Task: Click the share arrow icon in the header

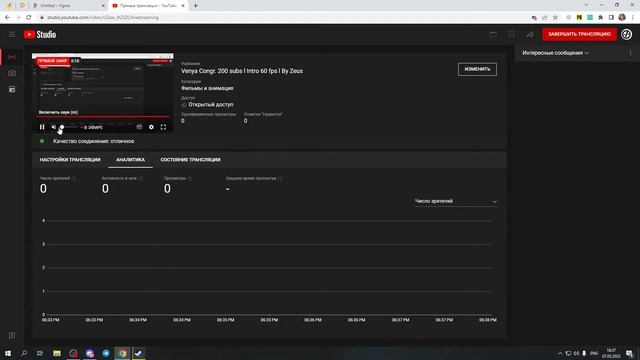Action: point(530,35)
